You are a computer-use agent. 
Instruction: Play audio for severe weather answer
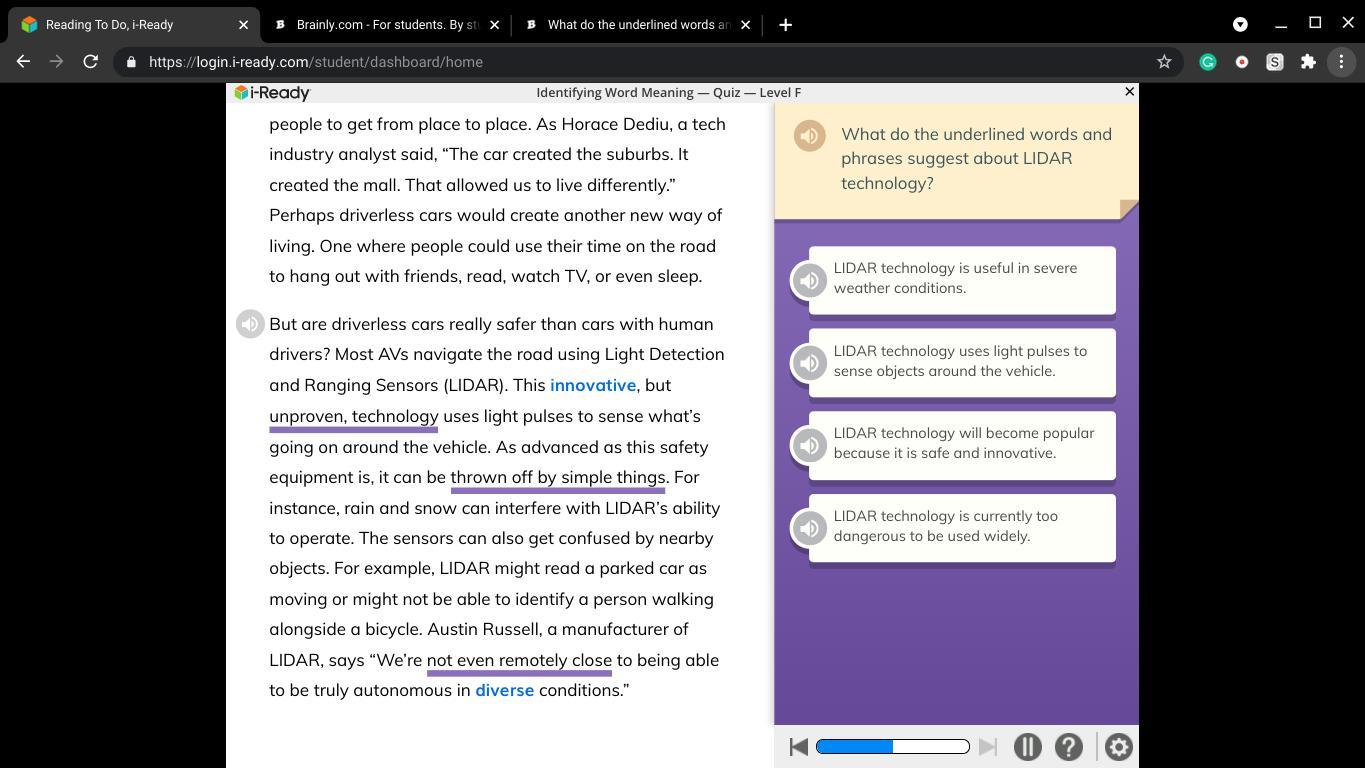pyautogui.click(x=809, y=280)
